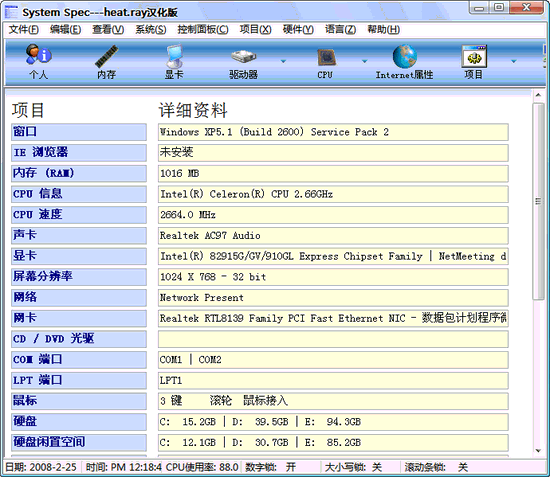Click the empty CD / DVD drive field
The height and width of the screenshot is (477, 550).
coord(333,339)
